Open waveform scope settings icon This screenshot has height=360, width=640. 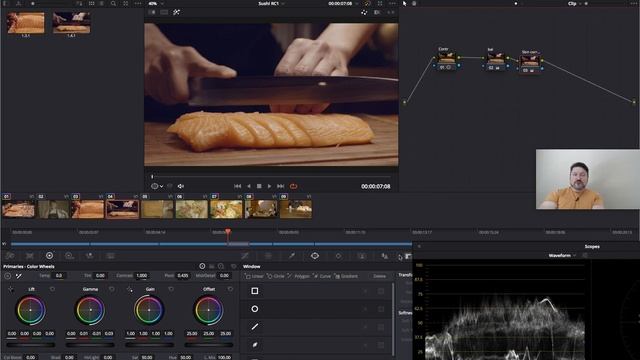585,256
